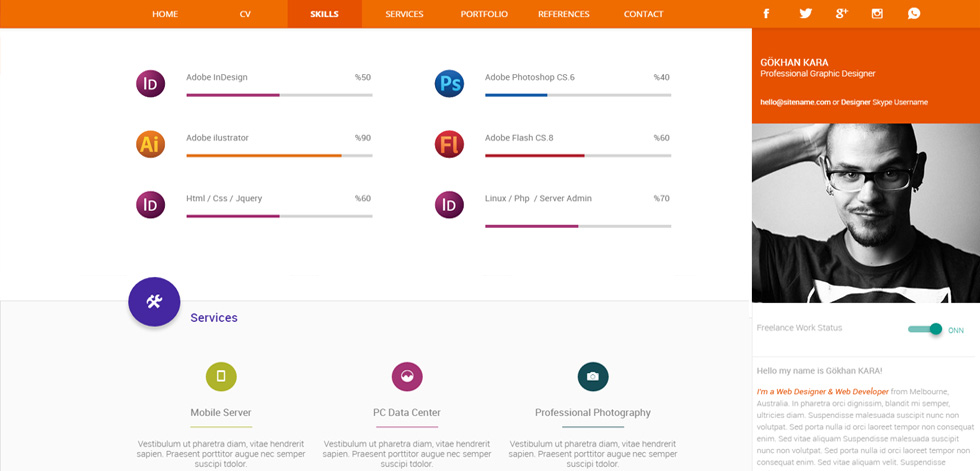The image size is (980, 471).
Task: Click the Google Plus icon
Action: [841, 14]
